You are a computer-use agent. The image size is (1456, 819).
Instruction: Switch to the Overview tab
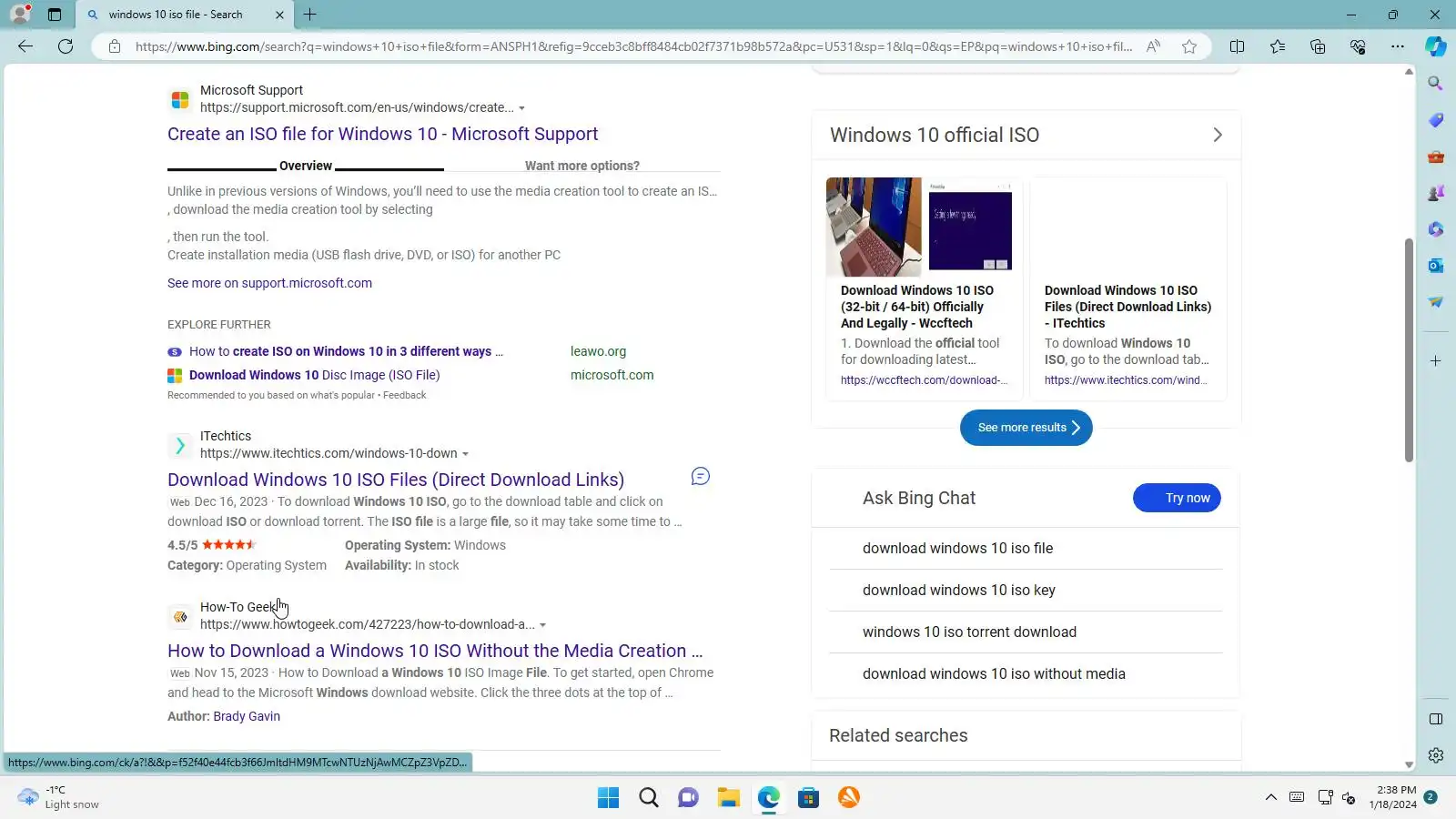[x=306, y=166]
